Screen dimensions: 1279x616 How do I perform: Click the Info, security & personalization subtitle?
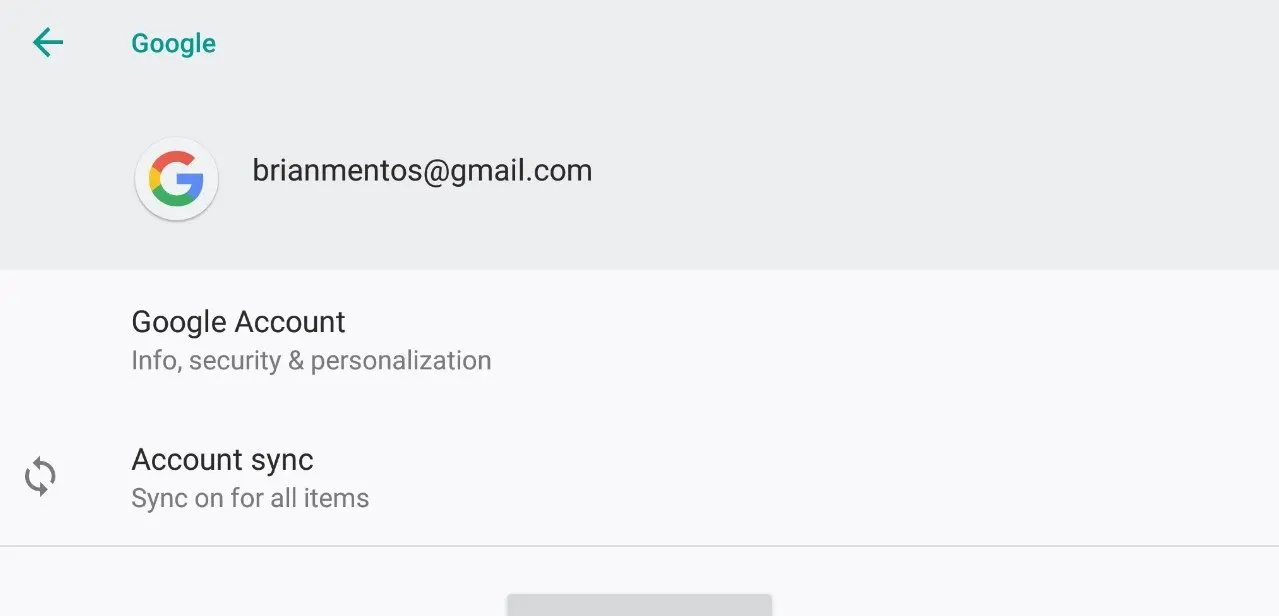(311, 361)
